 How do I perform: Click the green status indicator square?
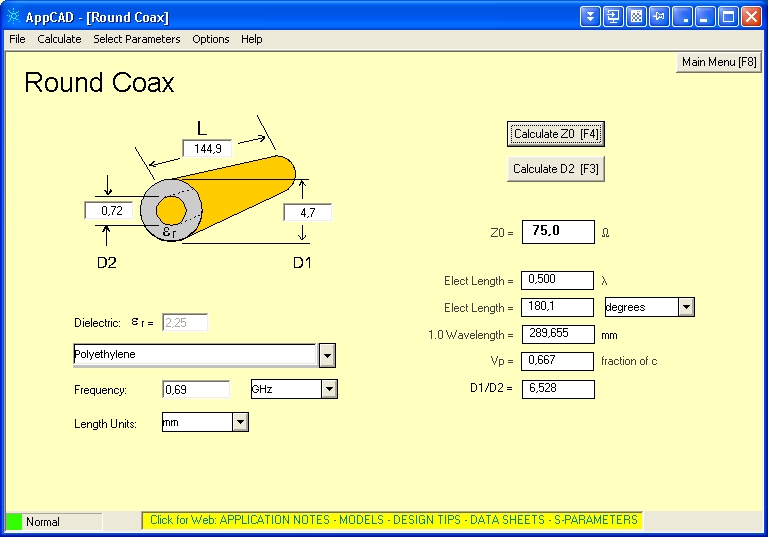coord(14,521)
